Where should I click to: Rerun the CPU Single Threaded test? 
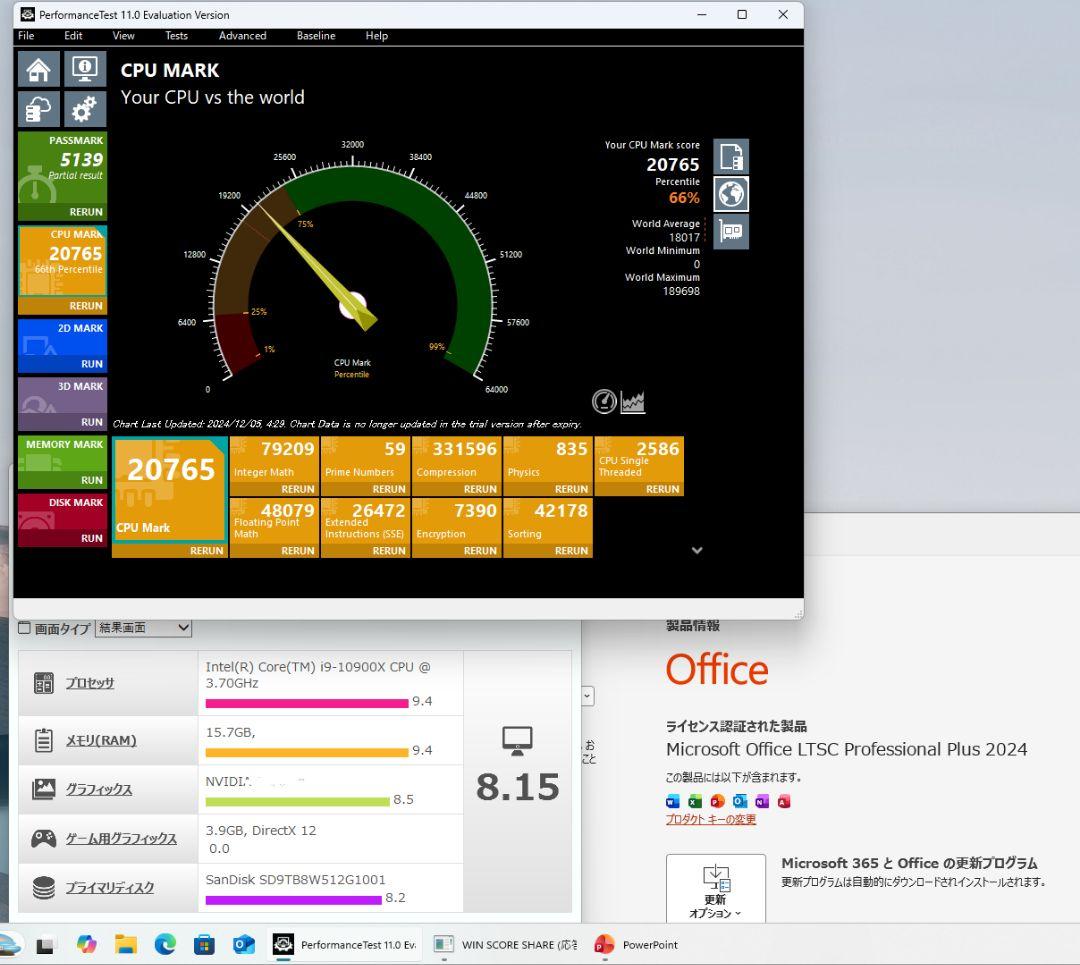click(x=663, y=489)
